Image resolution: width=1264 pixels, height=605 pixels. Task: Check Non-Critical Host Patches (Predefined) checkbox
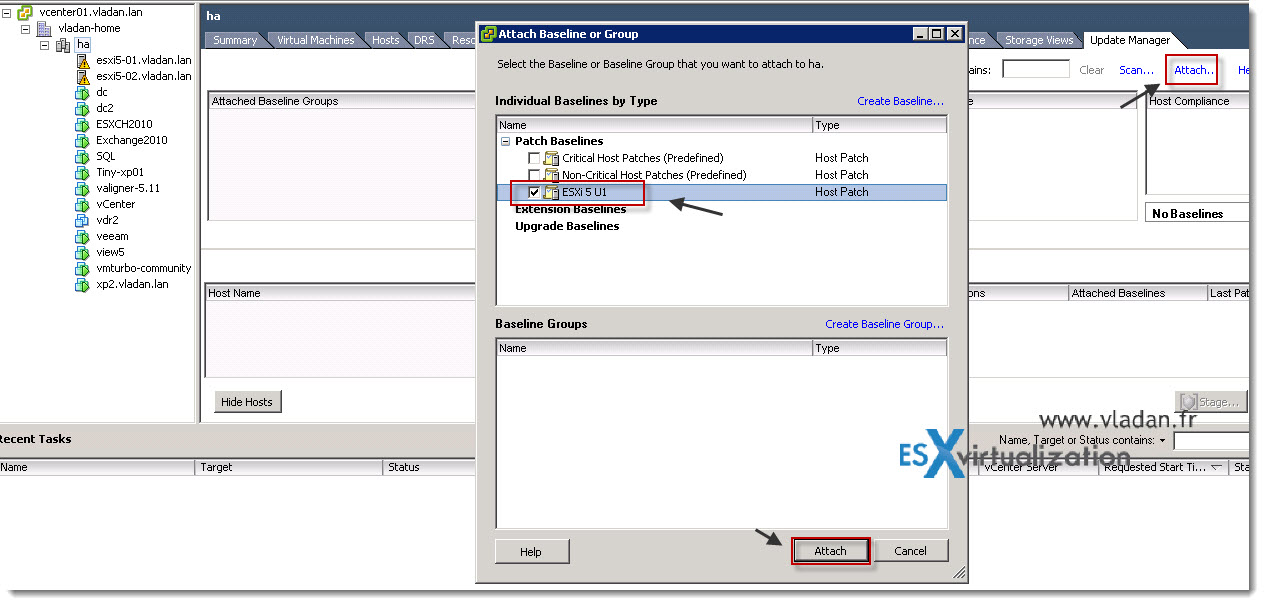click(x=534, y=175)
